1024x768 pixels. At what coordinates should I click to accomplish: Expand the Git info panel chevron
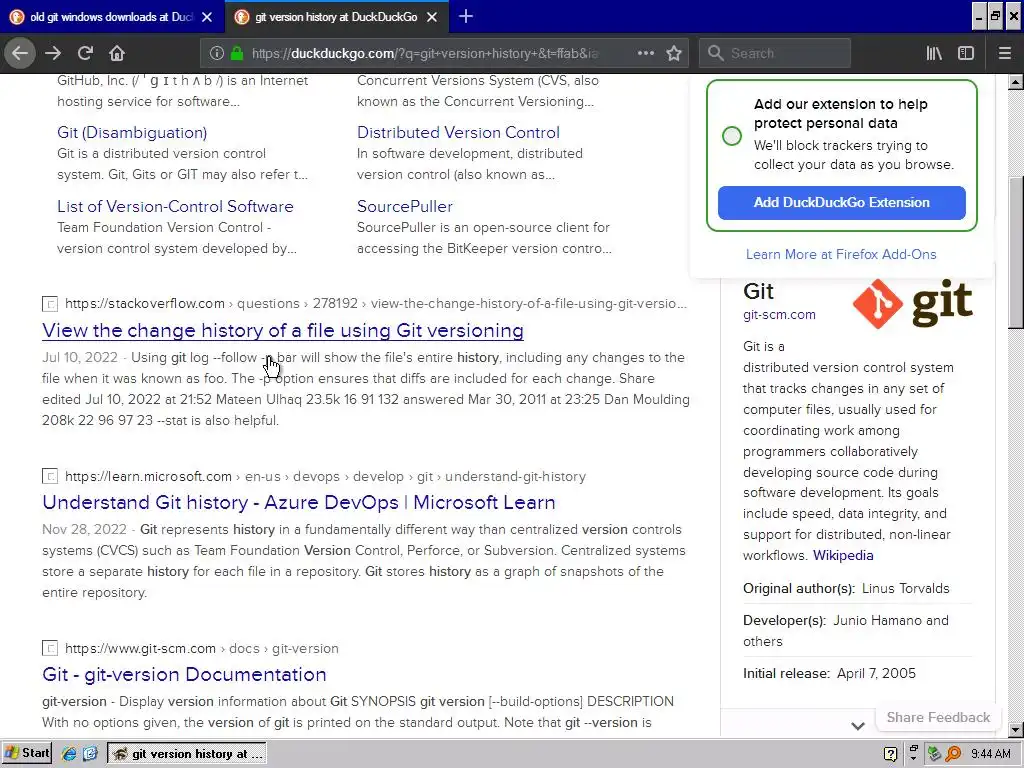coord(857,726)
